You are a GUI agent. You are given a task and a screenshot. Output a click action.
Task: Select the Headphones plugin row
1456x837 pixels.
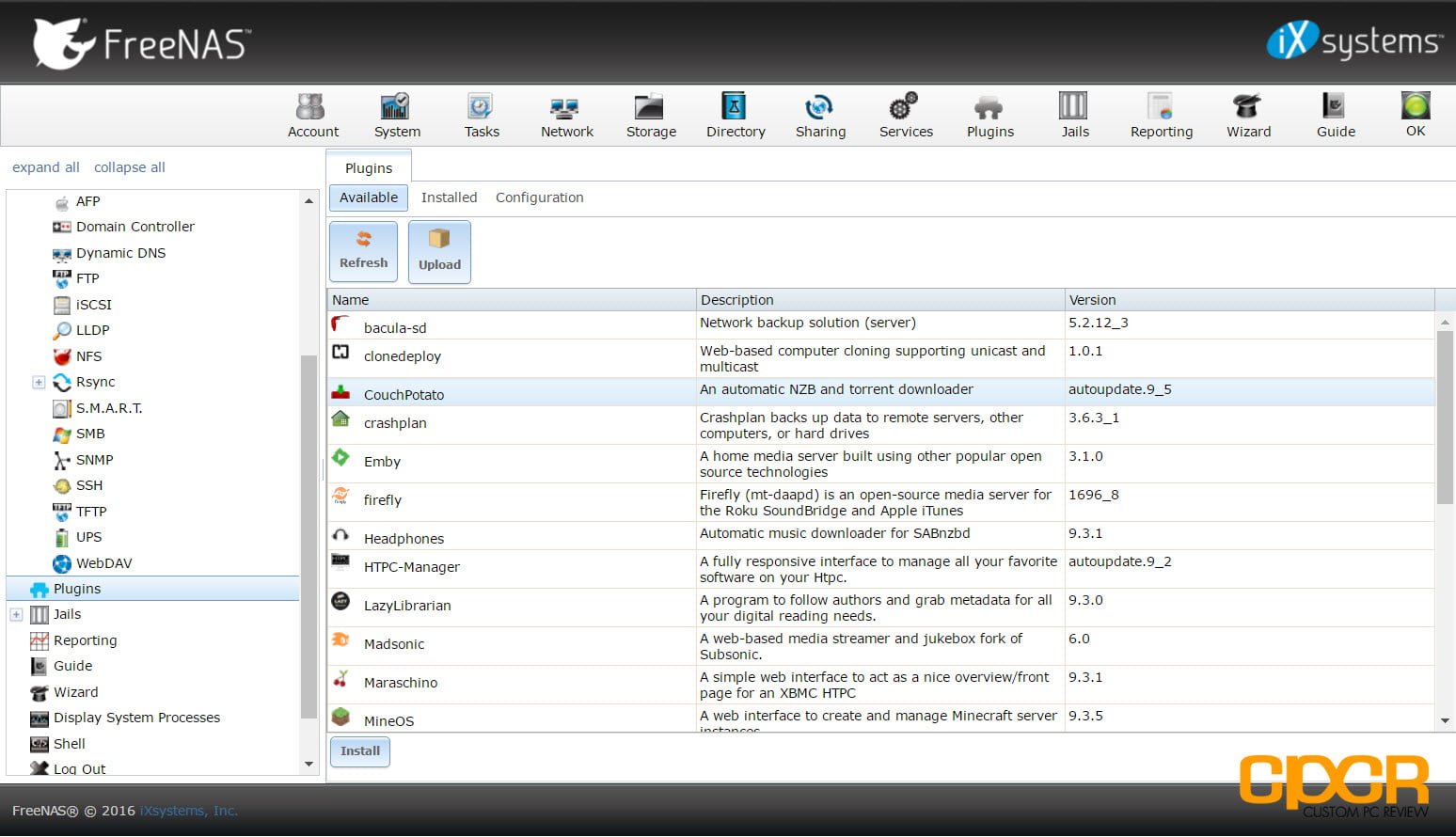(x=881, y=536)
